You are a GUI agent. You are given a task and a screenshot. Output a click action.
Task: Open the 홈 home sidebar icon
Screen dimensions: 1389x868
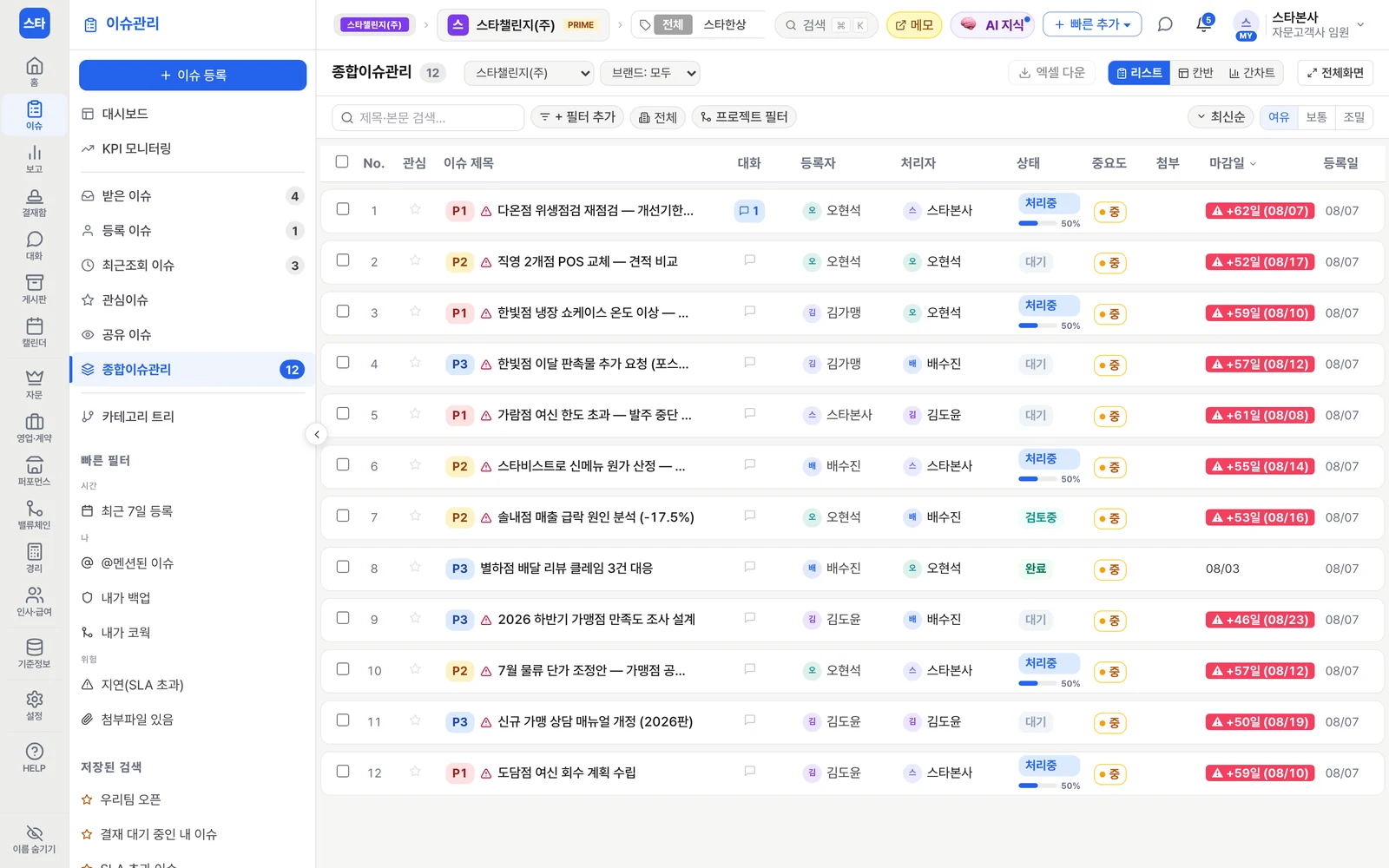pyautogui.click(x=34, y=71)
